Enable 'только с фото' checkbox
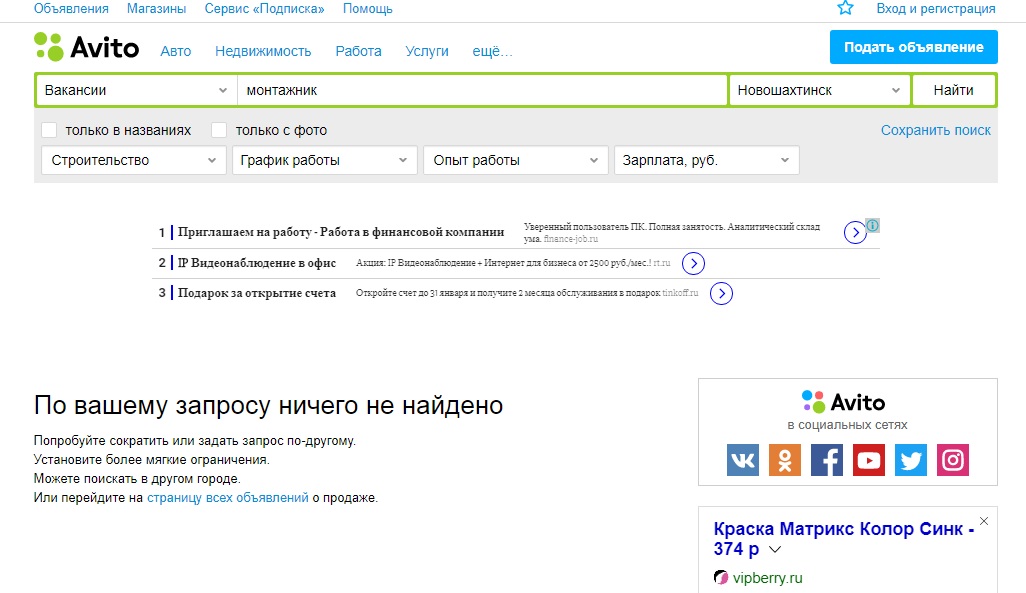This screenshot has width=1026, height=593. pos(219,130)
